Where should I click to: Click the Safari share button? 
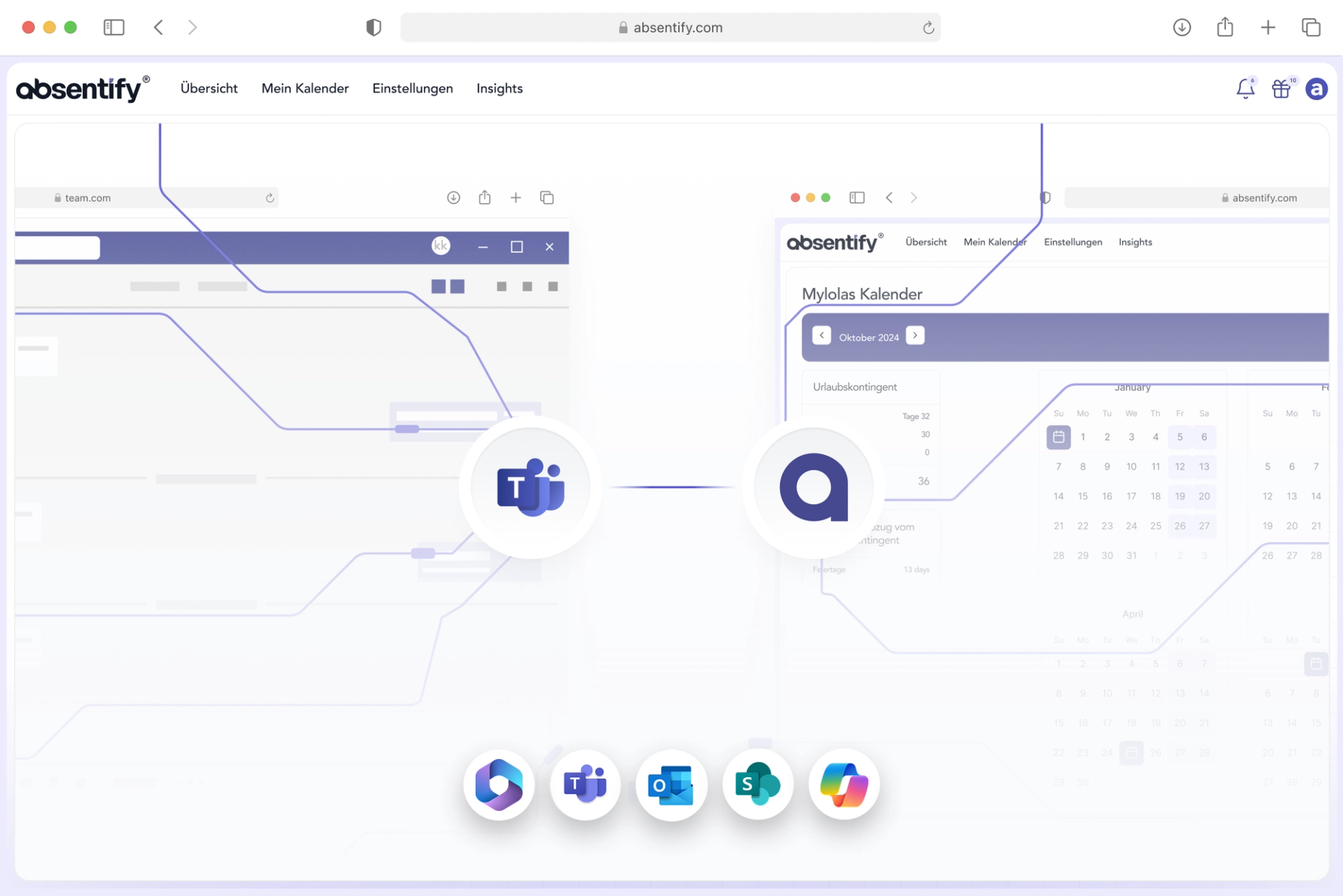(x=1225, y=27)
